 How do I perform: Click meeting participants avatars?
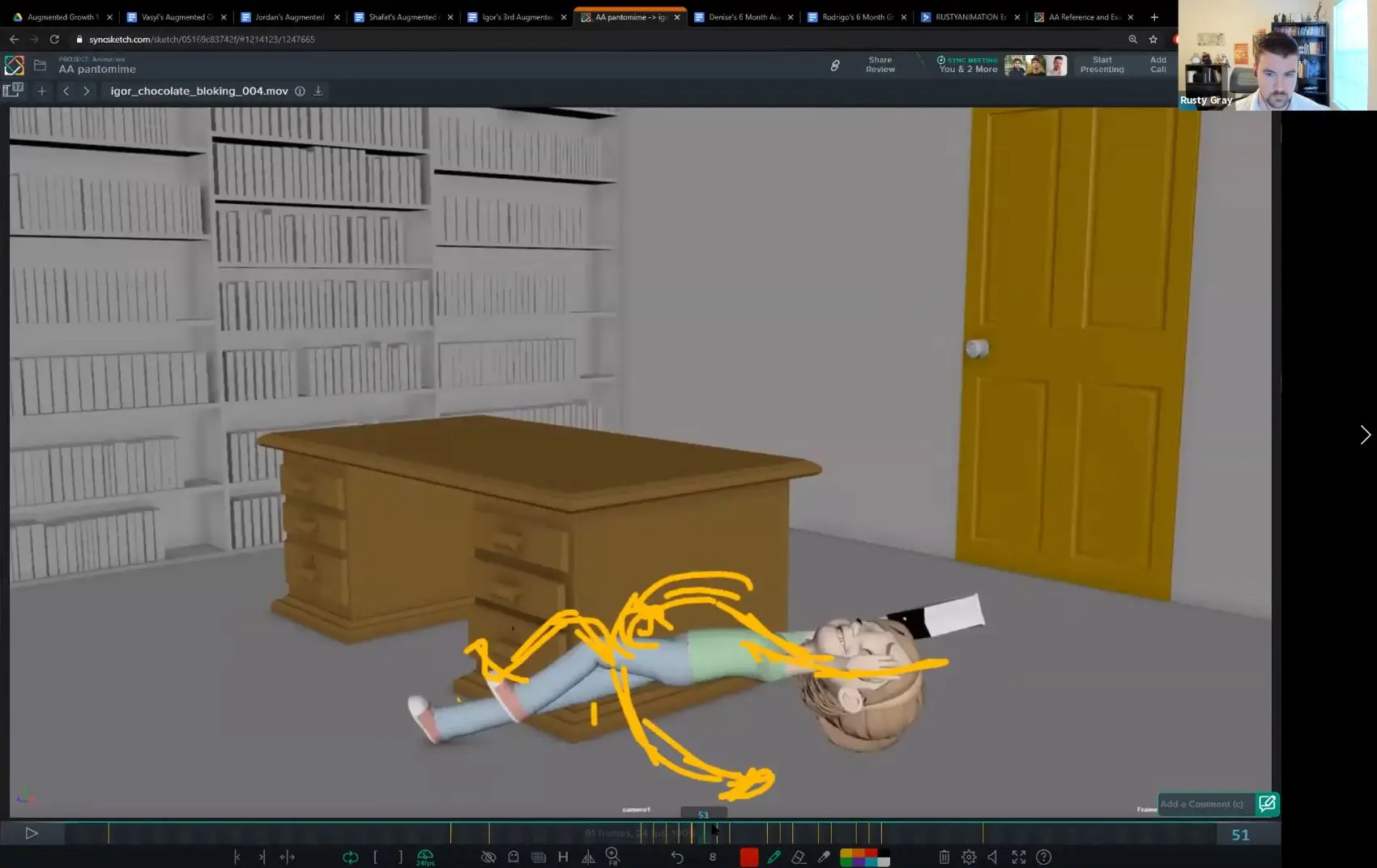click(x=1036, y=66)
